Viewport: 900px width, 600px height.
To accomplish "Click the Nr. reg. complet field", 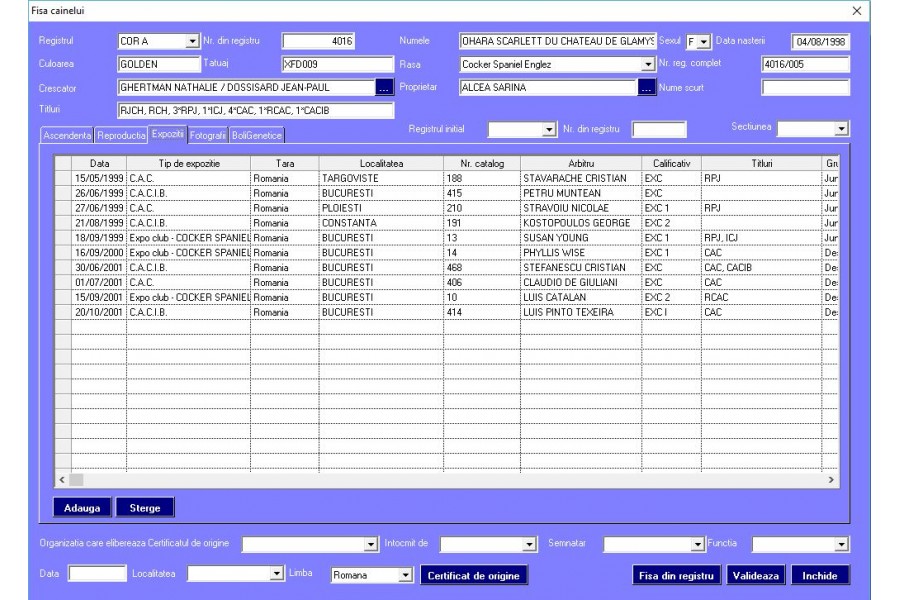I will click(805, 64).
